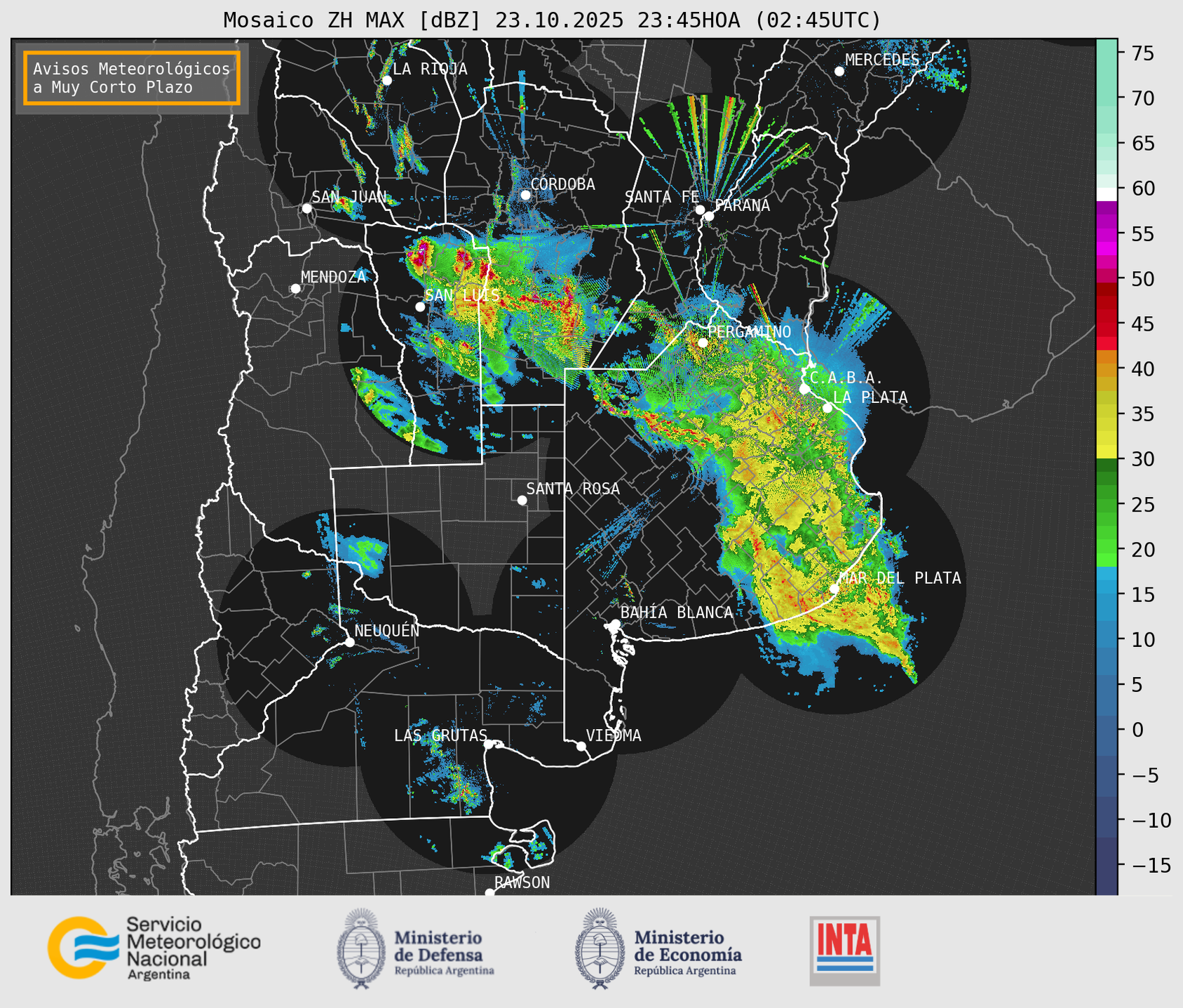This screenshot has width=1183, height=1008.
Task: Click the Neuquén city marker dot
Action: pos(349,642)
